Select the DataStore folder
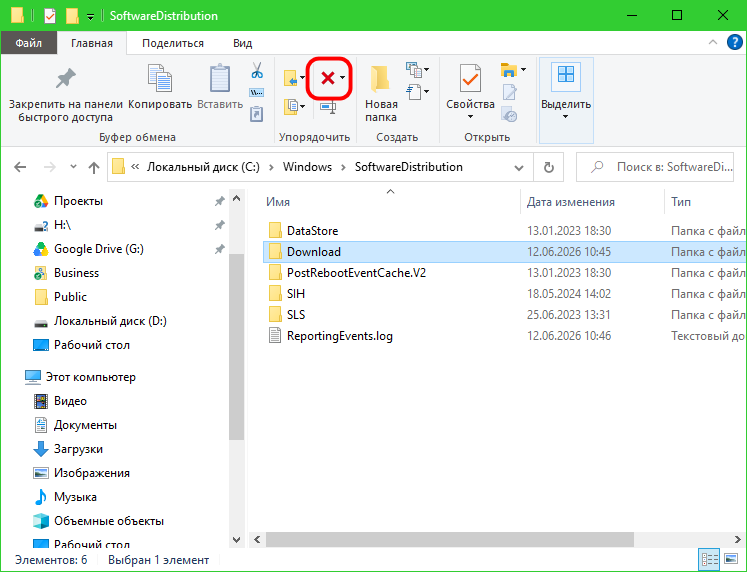 point(313,231)
